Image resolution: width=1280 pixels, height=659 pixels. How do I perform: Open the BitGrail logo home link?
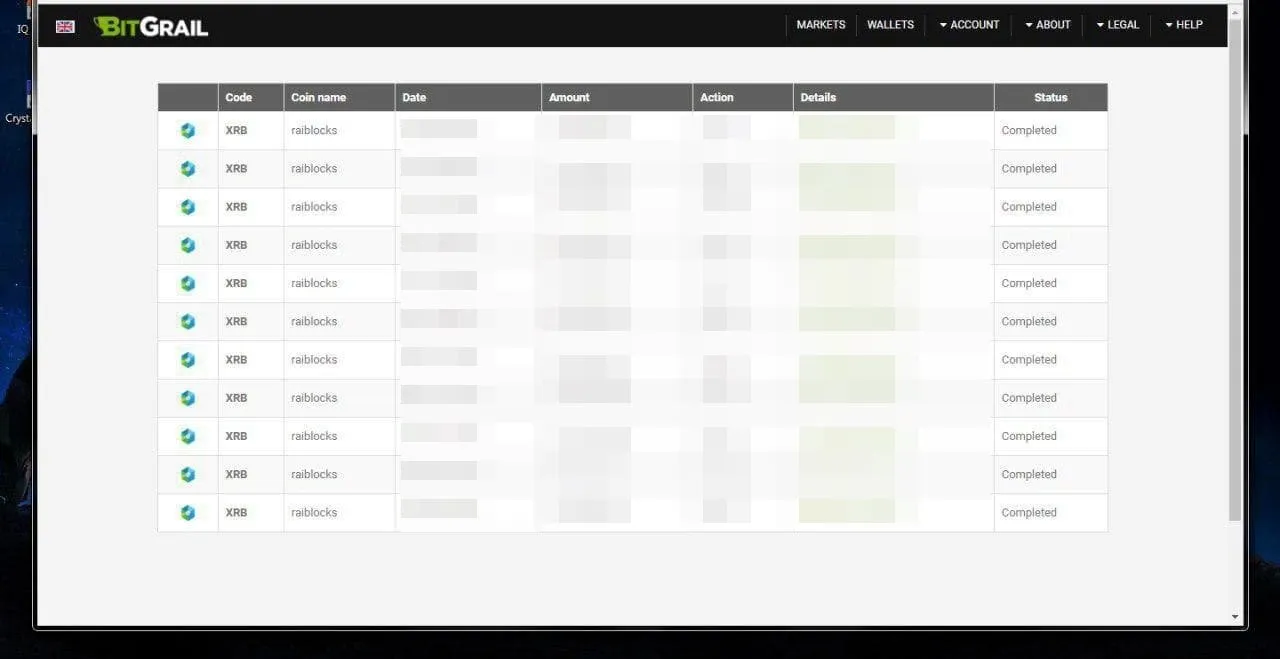pyautogui.click(x=151, y=27)
